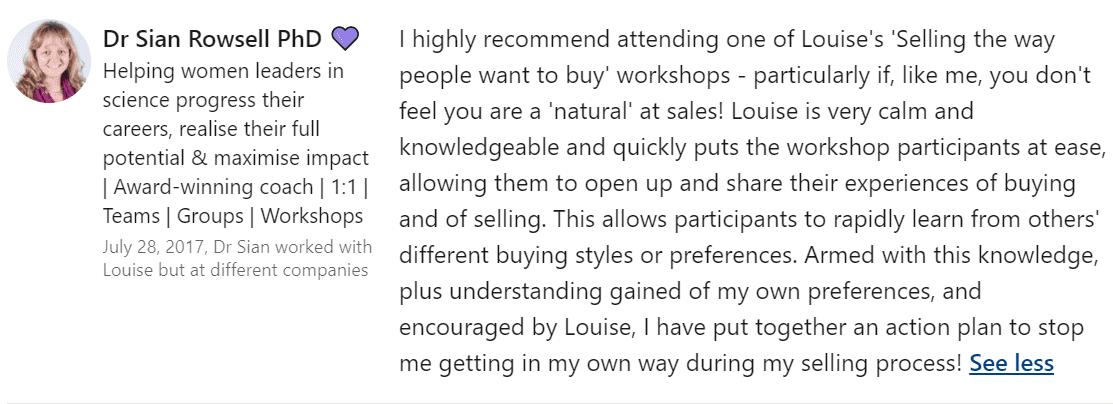Click the 'Teams | Groups | Workshops' line
Viewport: 1113px width, 404px height.
pos(233,216)
